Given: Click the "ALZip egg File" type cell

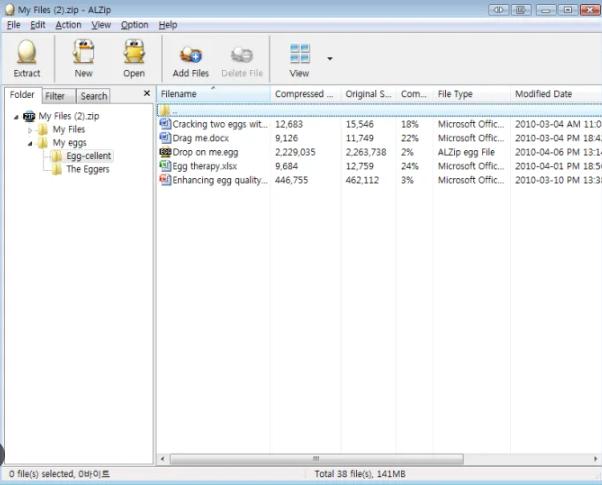Looking at the screenshot, I should coord(466,152).
